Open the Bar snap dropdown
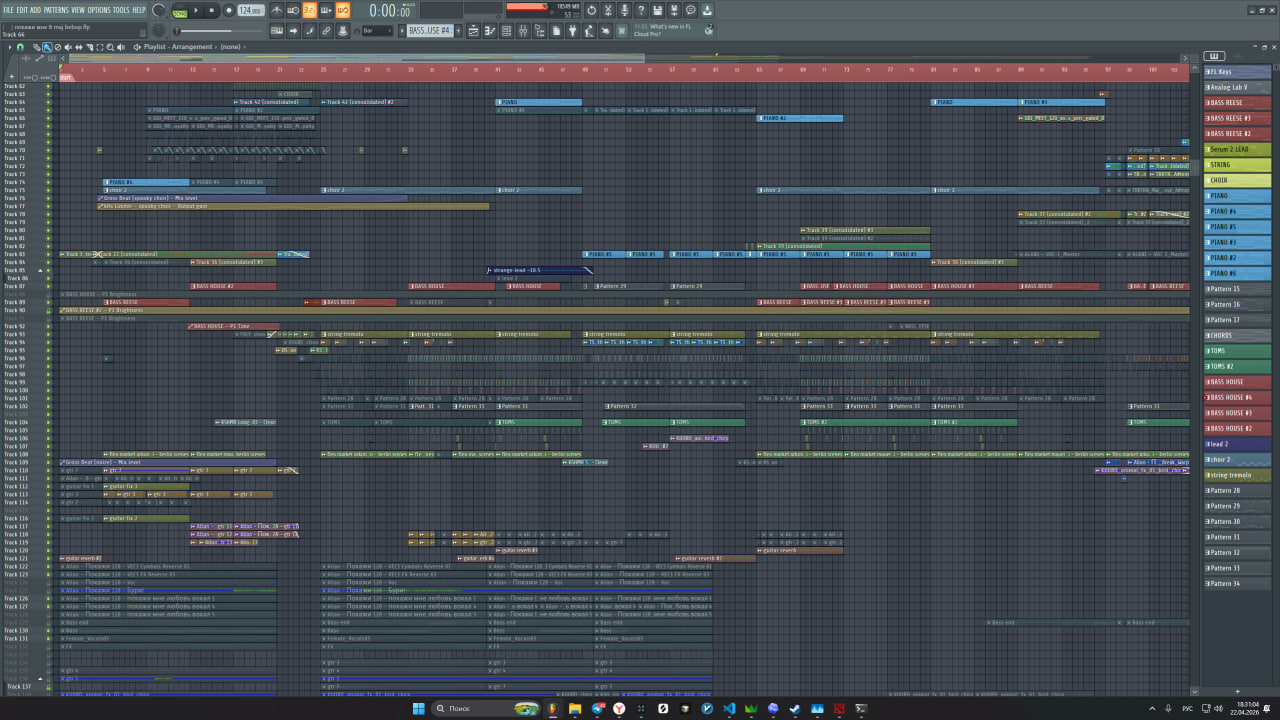 click(378, 31)
